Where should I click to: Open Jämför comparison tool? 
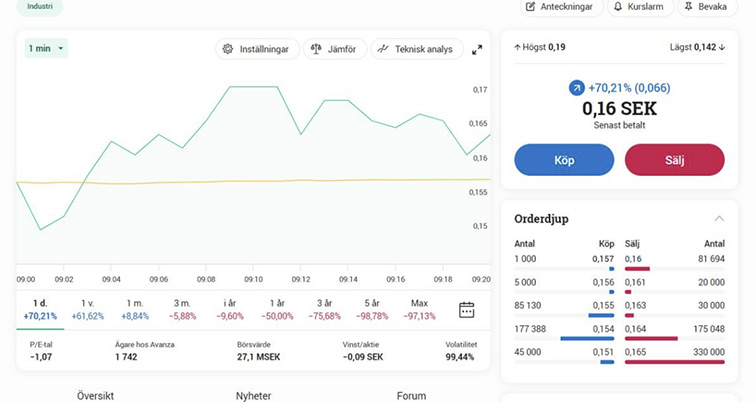[334, 49]
